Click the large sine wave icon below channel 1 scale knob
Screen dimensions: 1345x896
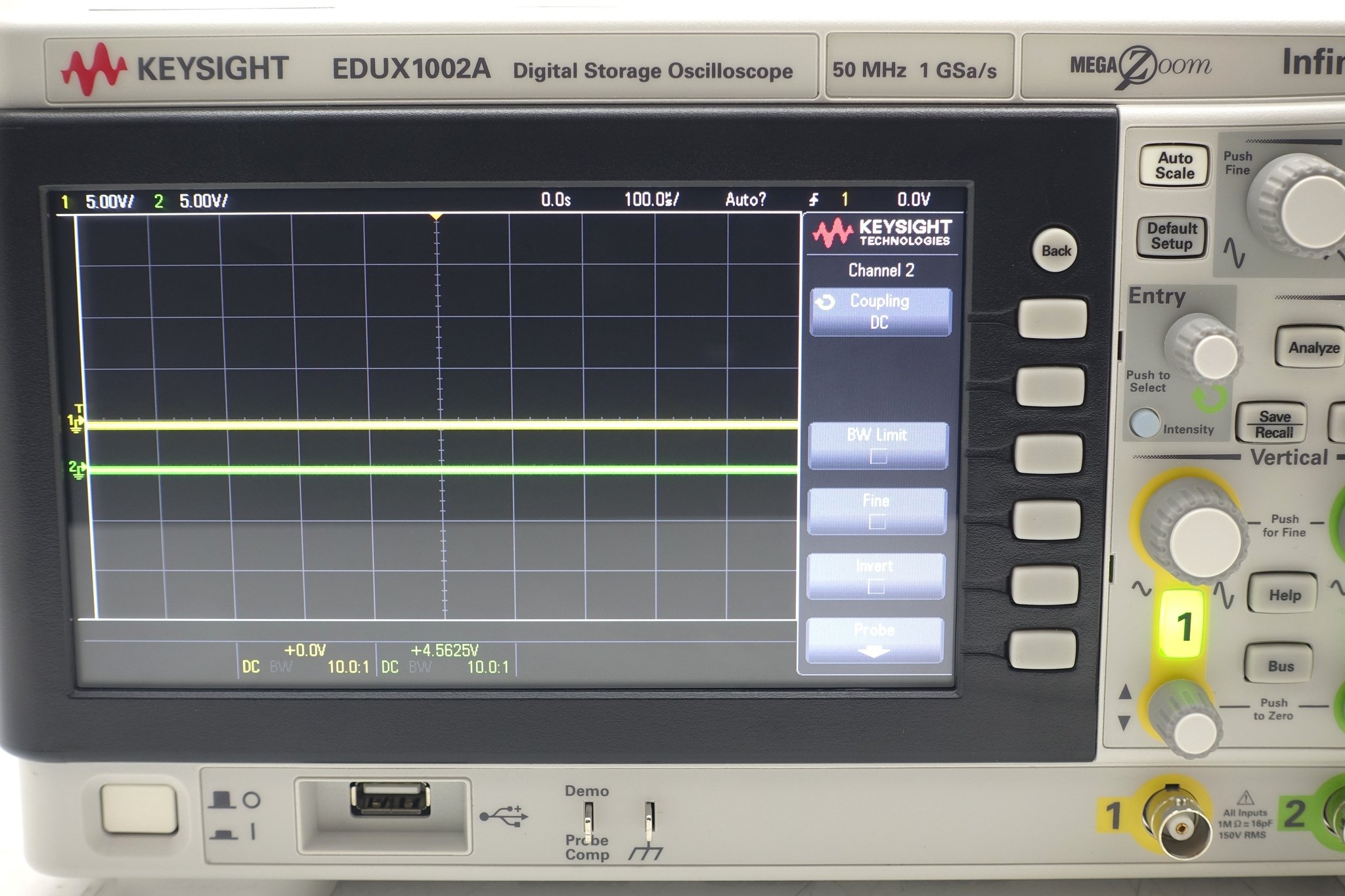point(1224,594)
